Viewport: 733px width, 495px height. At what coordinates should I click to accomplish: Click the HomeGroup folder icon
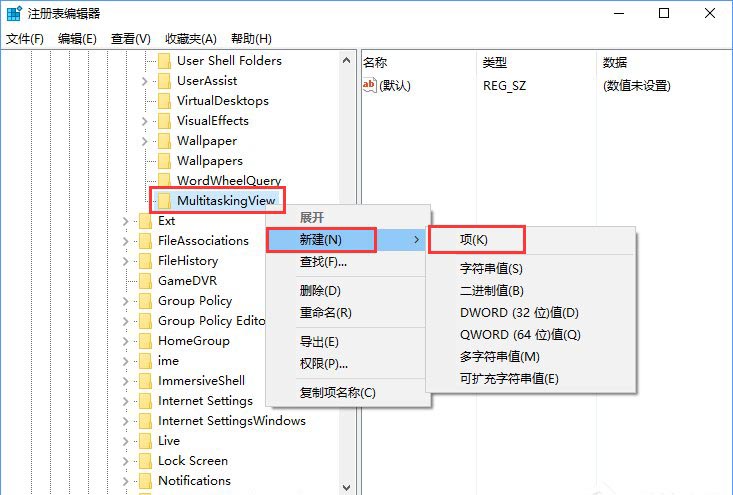pyautogui.click(x=145, y=341)
